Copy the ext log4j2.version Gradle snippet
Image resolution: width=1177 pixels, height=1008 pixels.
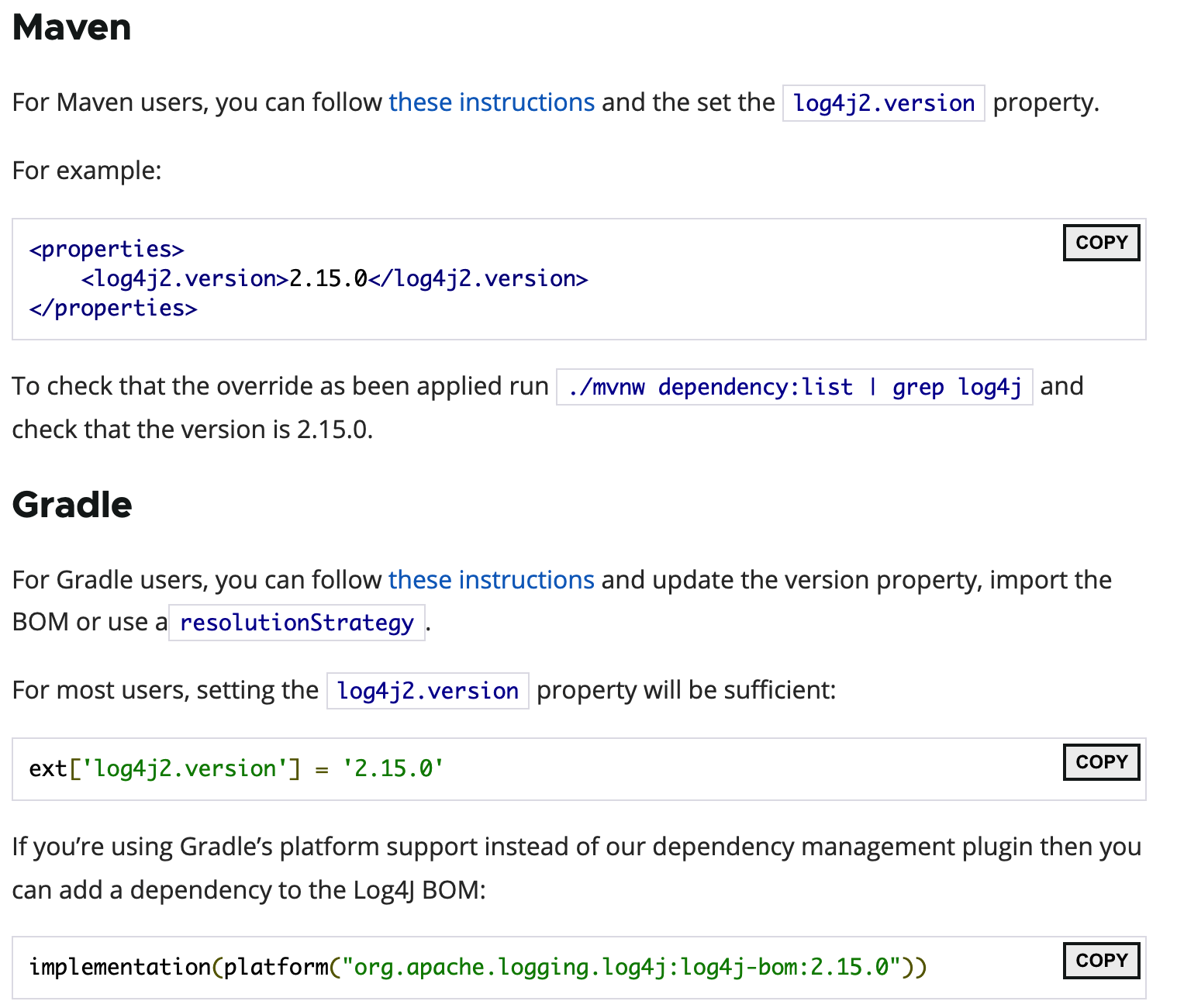coord(1101,762)
